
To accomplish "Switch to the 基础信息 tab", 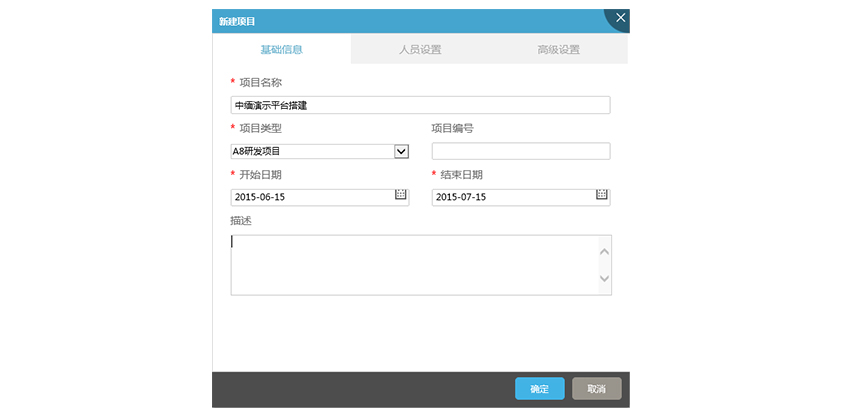I will coord(281,49).
